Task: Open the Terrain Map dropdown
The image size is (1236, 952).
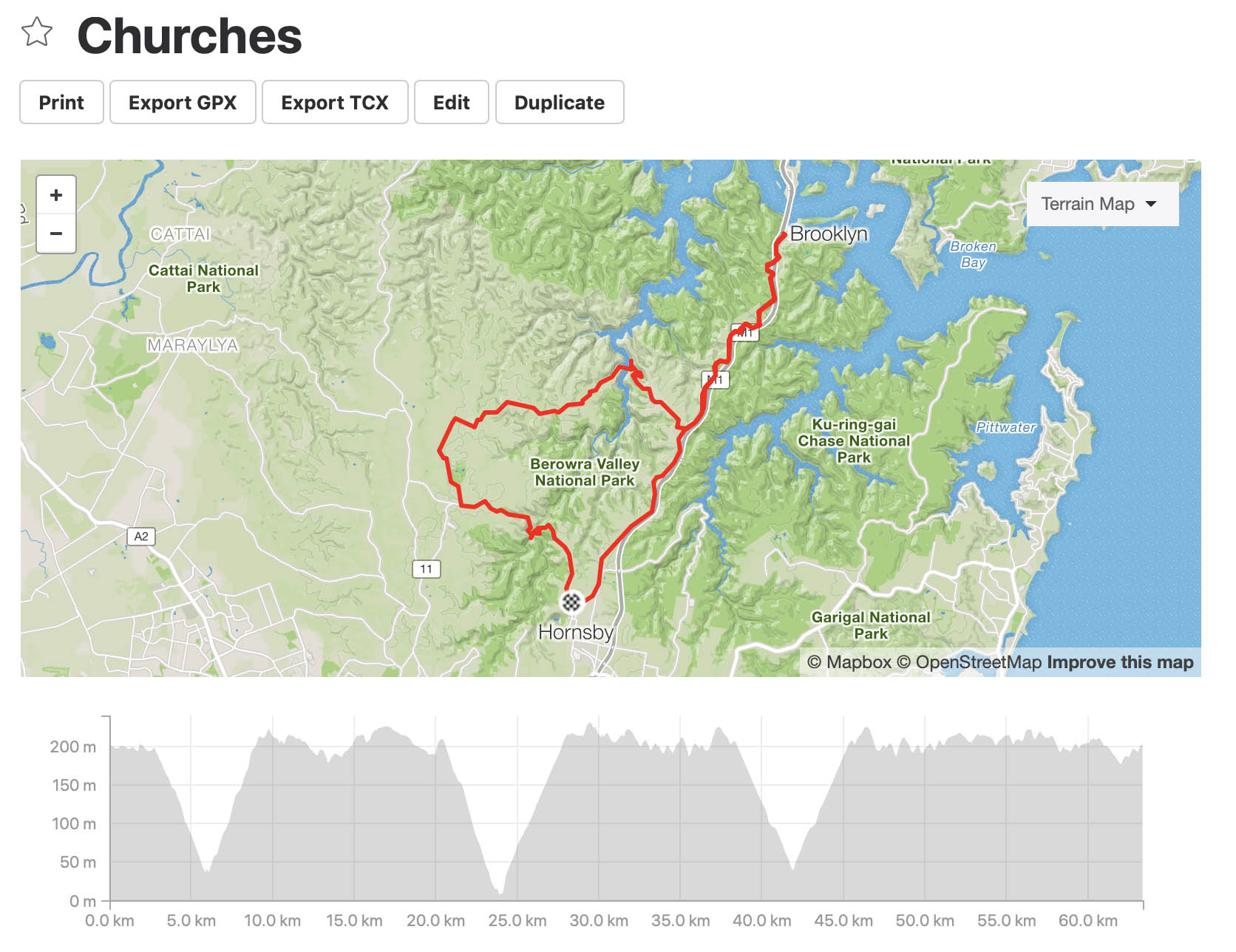Action: coord(1102,204)
